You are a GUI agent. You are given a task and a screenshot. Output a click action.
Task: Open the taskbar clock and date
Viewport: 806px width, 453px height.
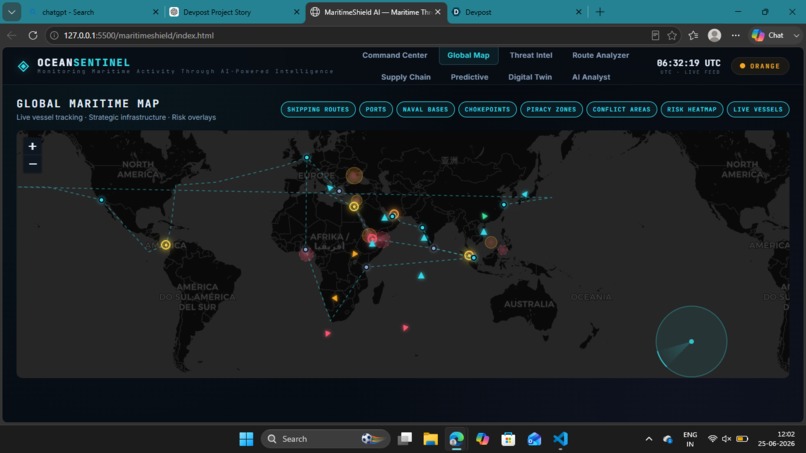776,439
